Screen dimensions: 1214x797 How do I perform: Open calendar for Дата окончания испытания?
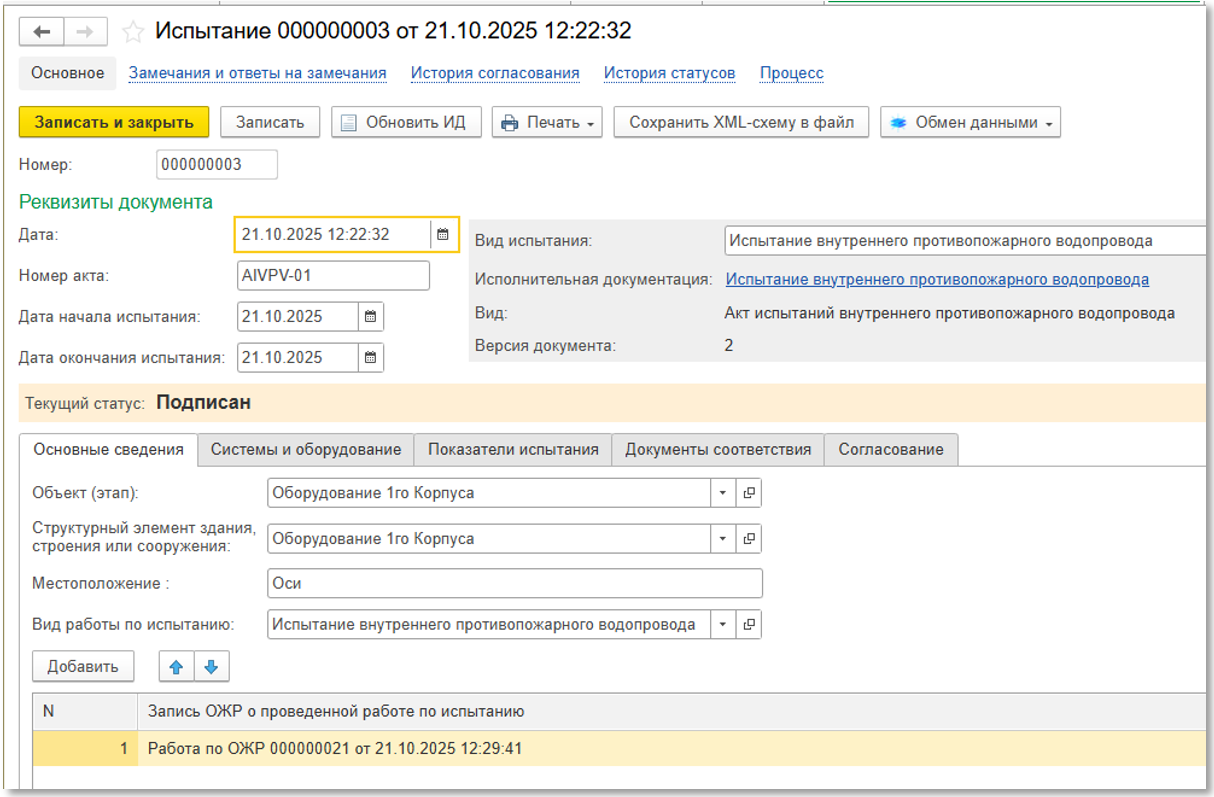tap(370, 358)
